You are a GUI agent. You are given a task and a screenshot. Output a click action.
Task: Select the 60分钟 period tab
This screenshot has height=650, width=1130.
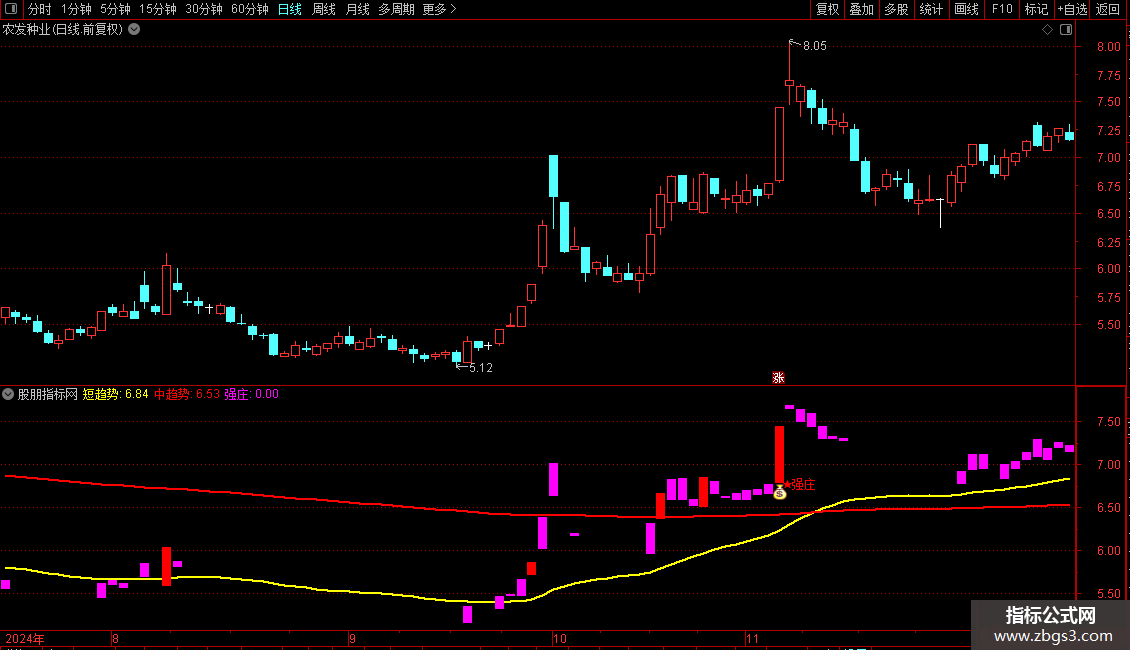point(250,9)
